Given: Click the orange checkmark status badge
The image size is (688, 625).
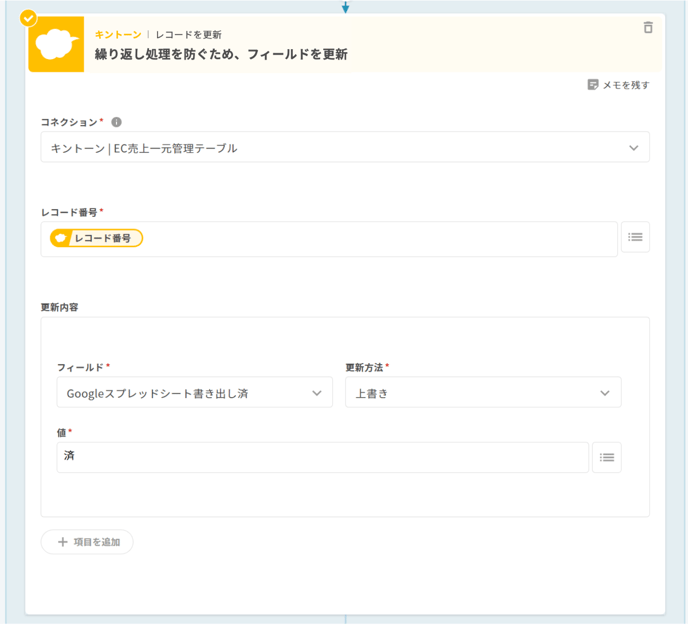Looking at the screenshot, I should pyautogui.click(x=28, y=18).
